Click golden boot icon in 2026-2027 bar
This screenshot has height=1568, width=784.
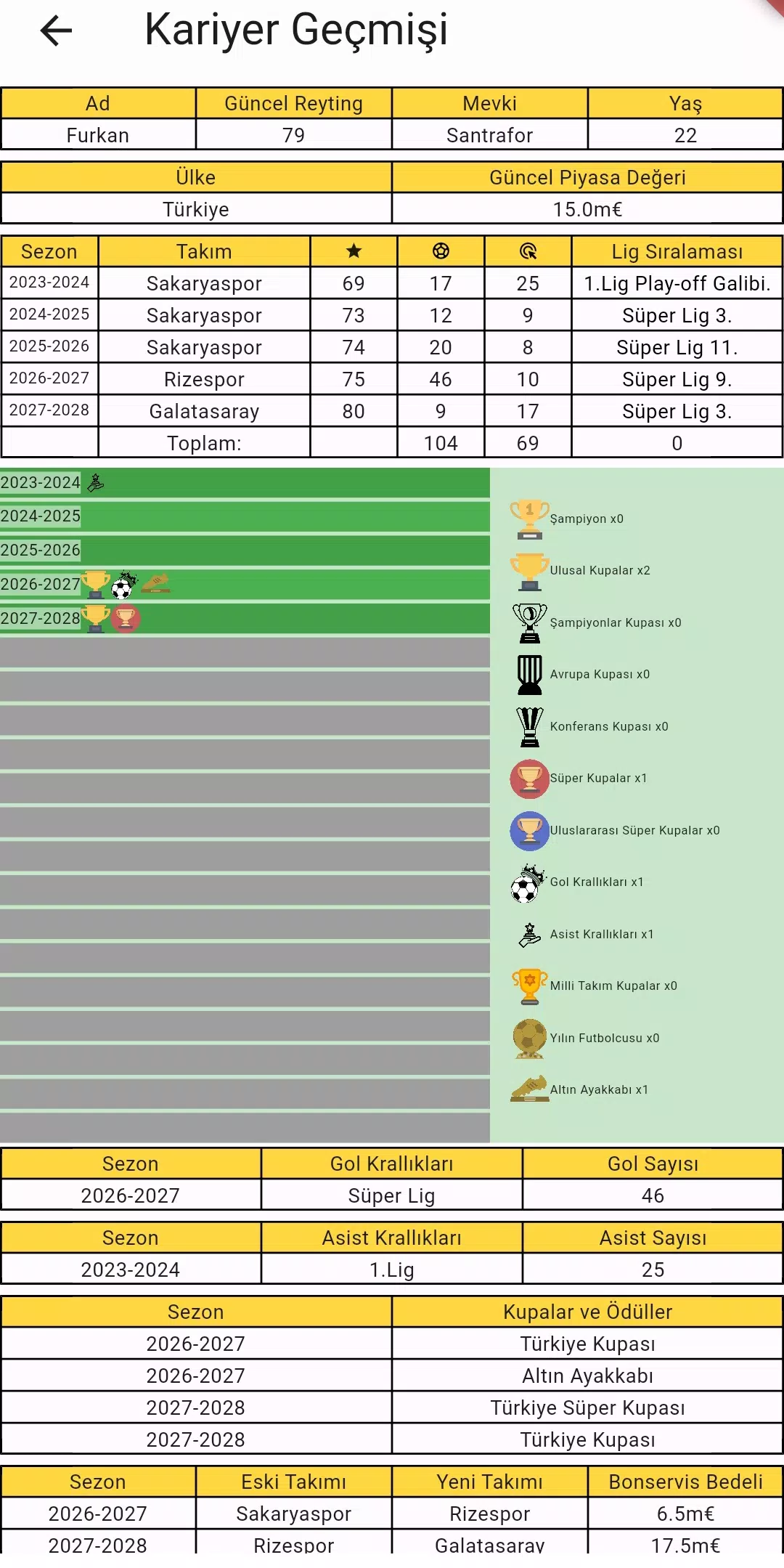(x=155, y=583)
